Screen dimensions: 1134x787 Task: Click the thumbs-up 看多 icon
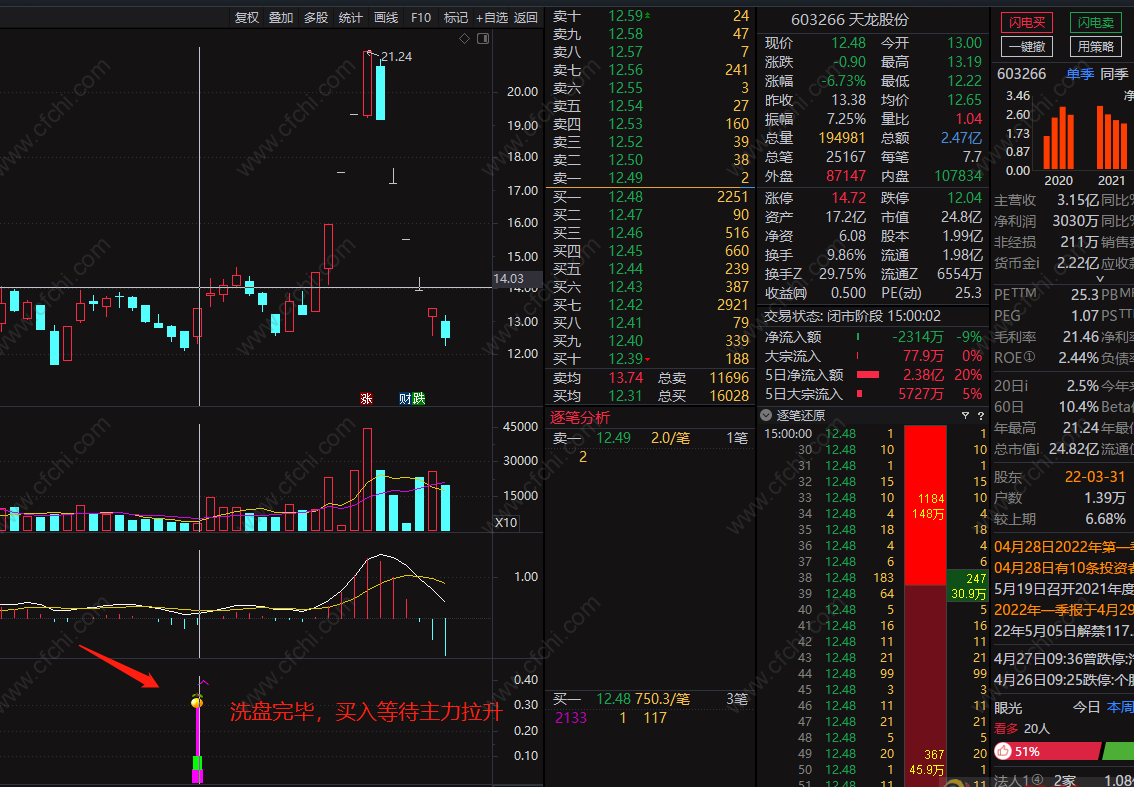pyautogui.click(x=1003, y=752)
